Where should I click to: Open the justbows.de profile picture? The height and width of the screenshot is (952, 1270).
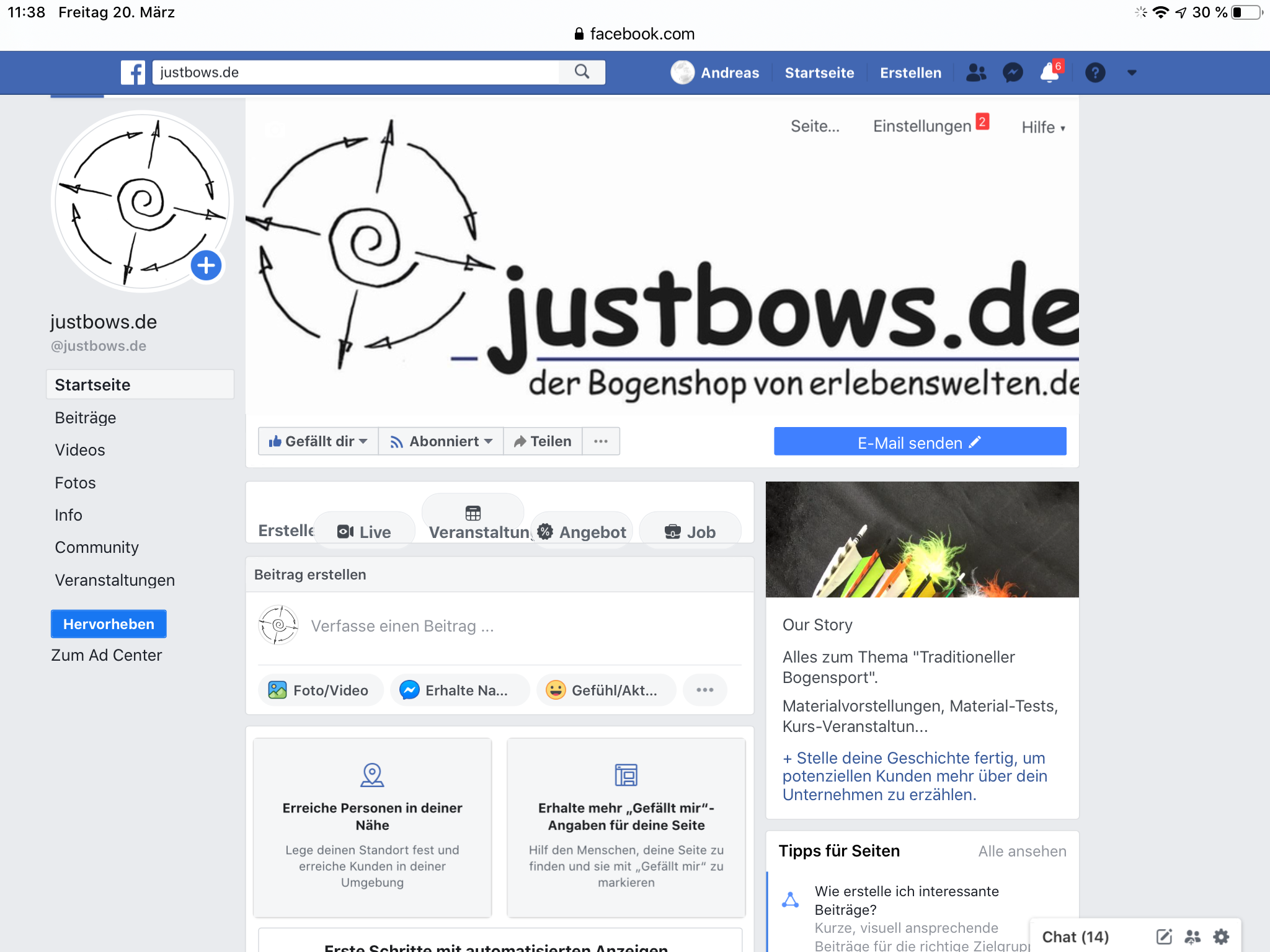(x=143, y=201)
